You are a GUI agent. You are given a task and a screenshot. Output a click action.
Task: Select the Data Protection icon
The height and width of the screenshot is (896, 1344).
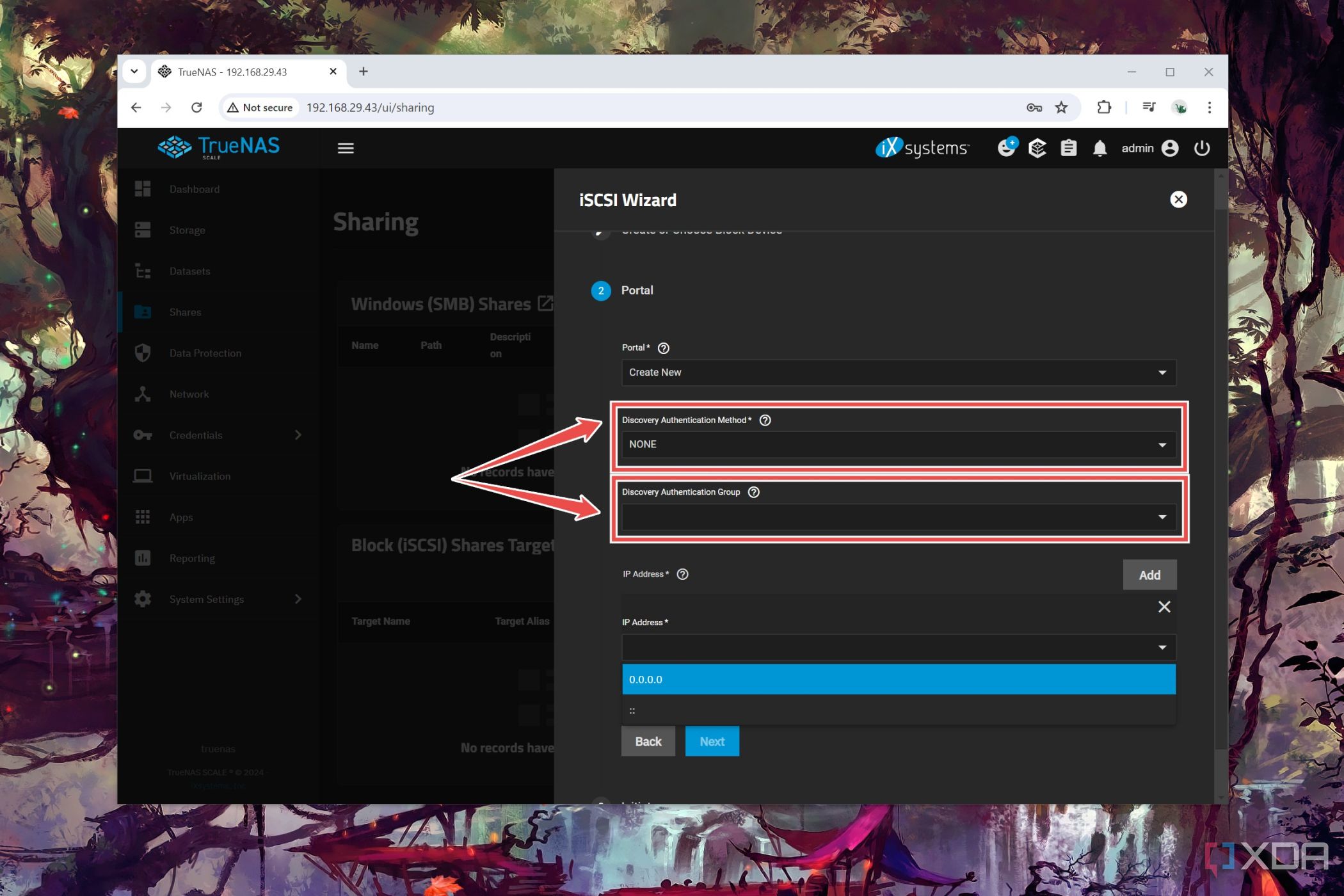tap(144, 353)
